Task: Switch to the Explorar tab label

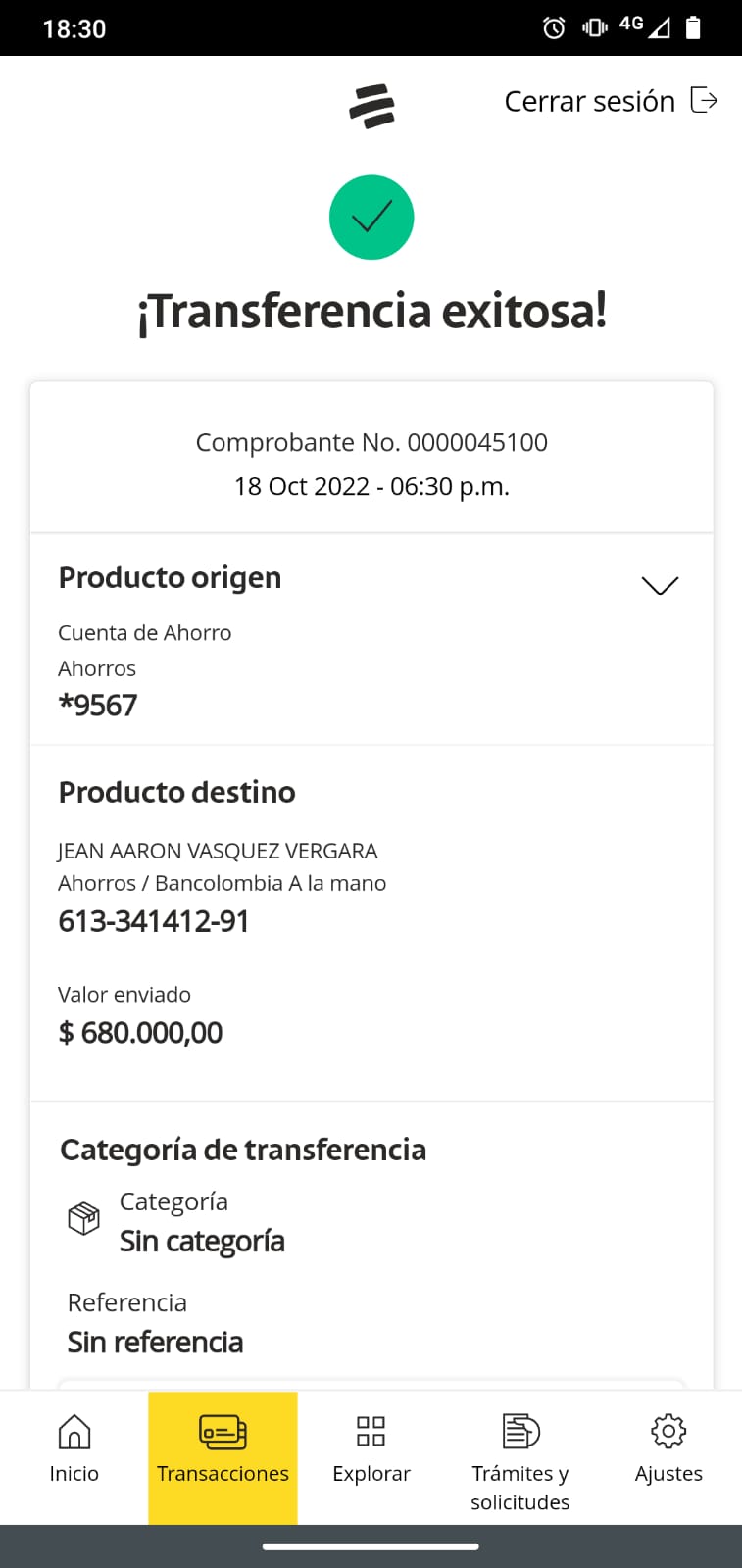Action: click(x=371, y=1474)
